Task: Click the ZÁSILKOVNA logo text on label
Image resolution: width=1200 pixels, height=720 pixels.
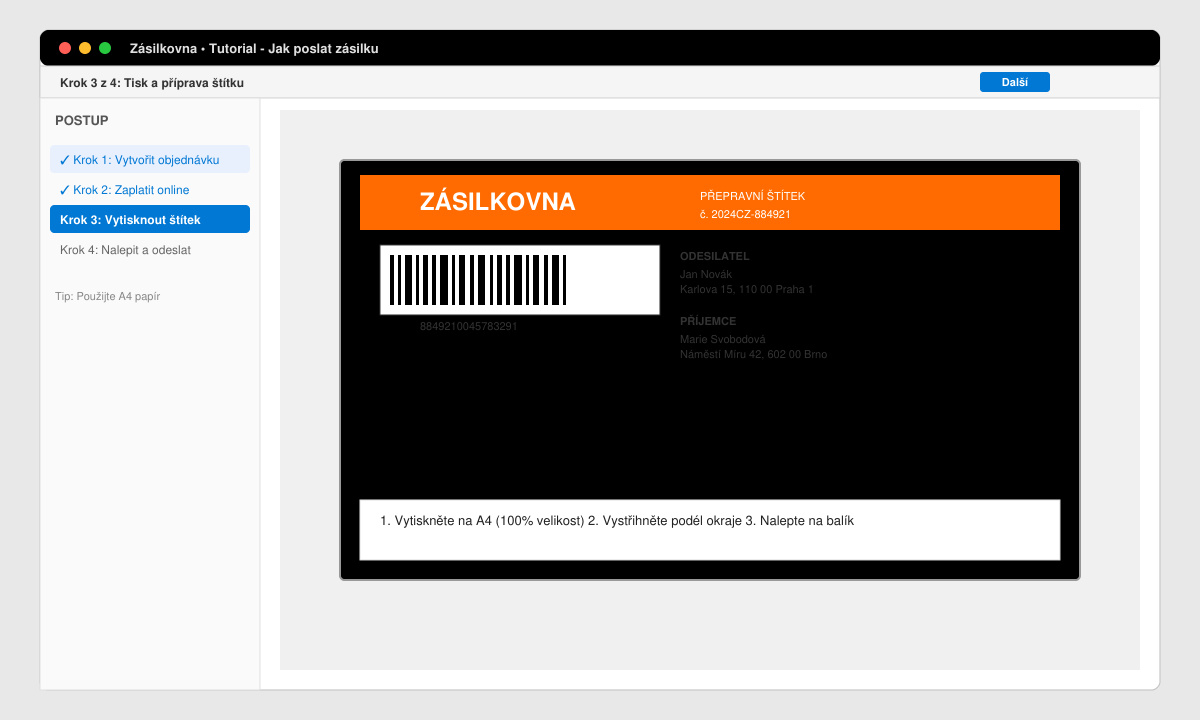Action: tap(498, 202)
